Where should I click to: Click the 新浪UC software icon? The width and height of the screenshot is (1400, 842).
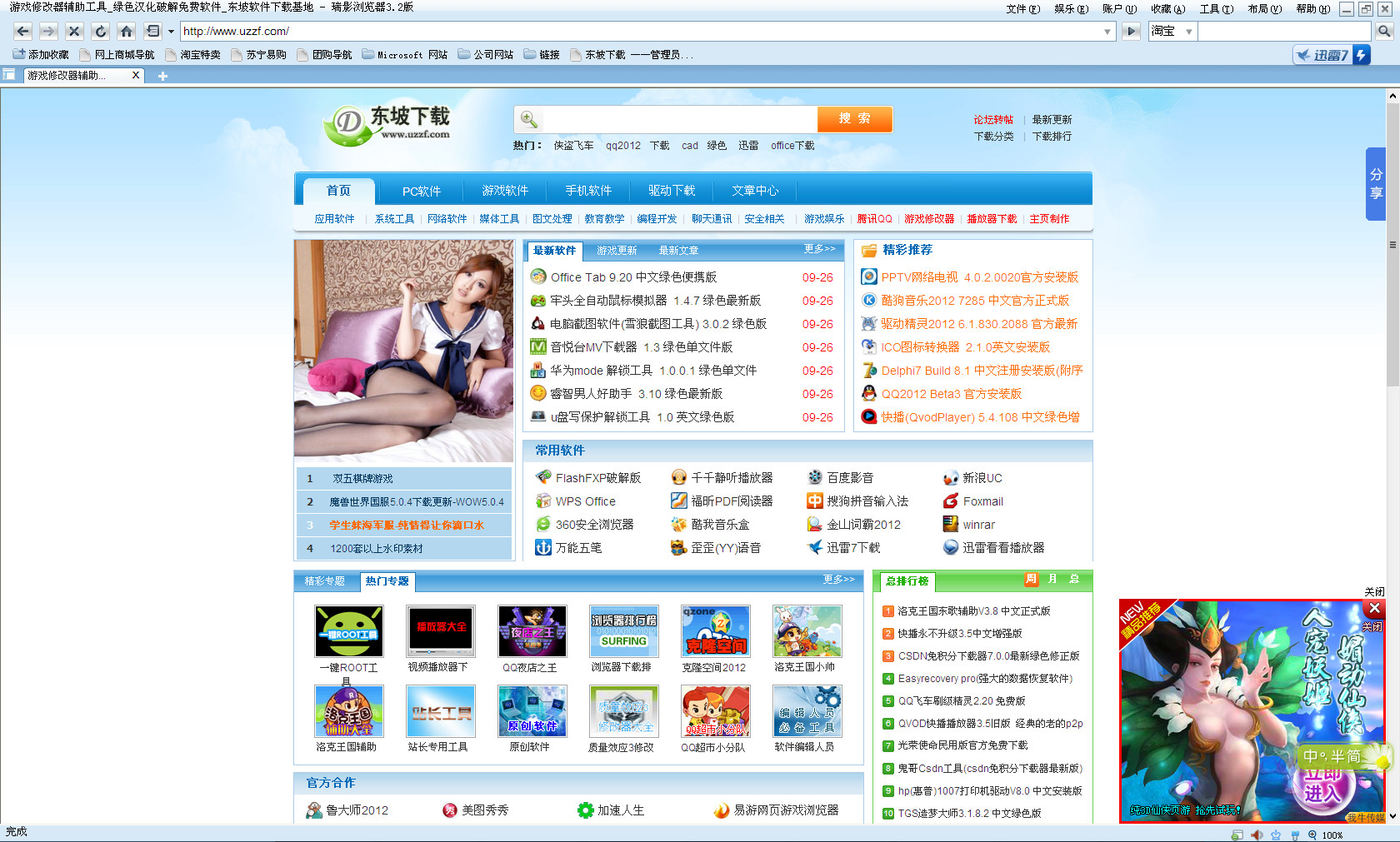[951, 478]
